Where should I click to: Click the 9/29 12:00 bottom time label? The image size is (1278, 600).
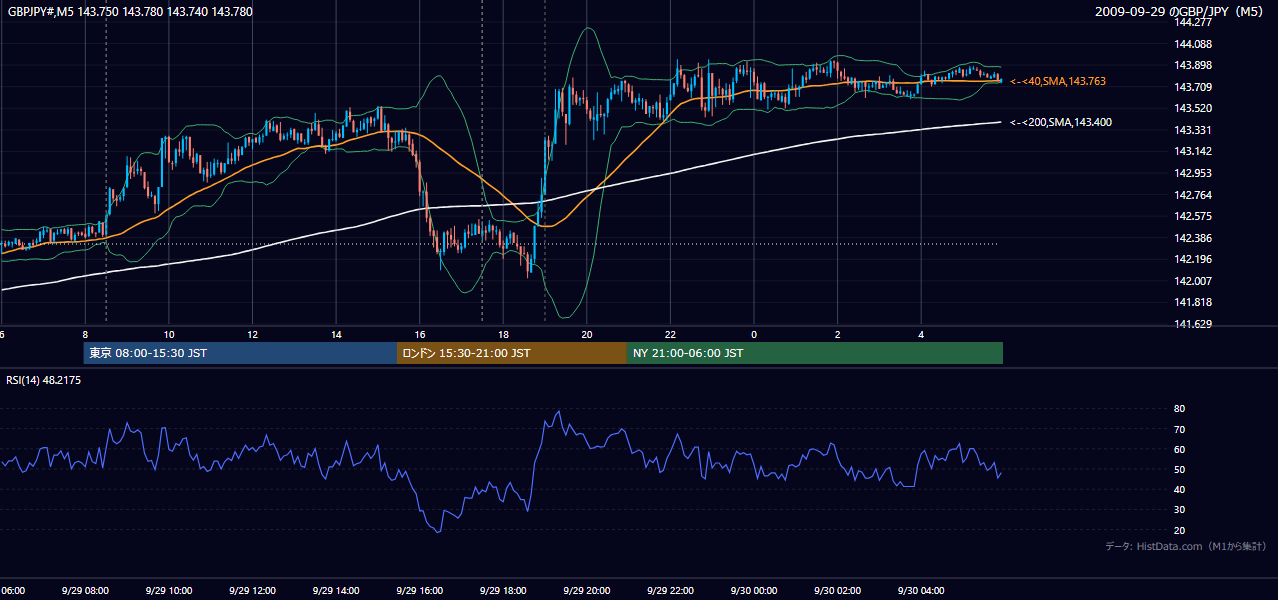(x=252, y=591)
